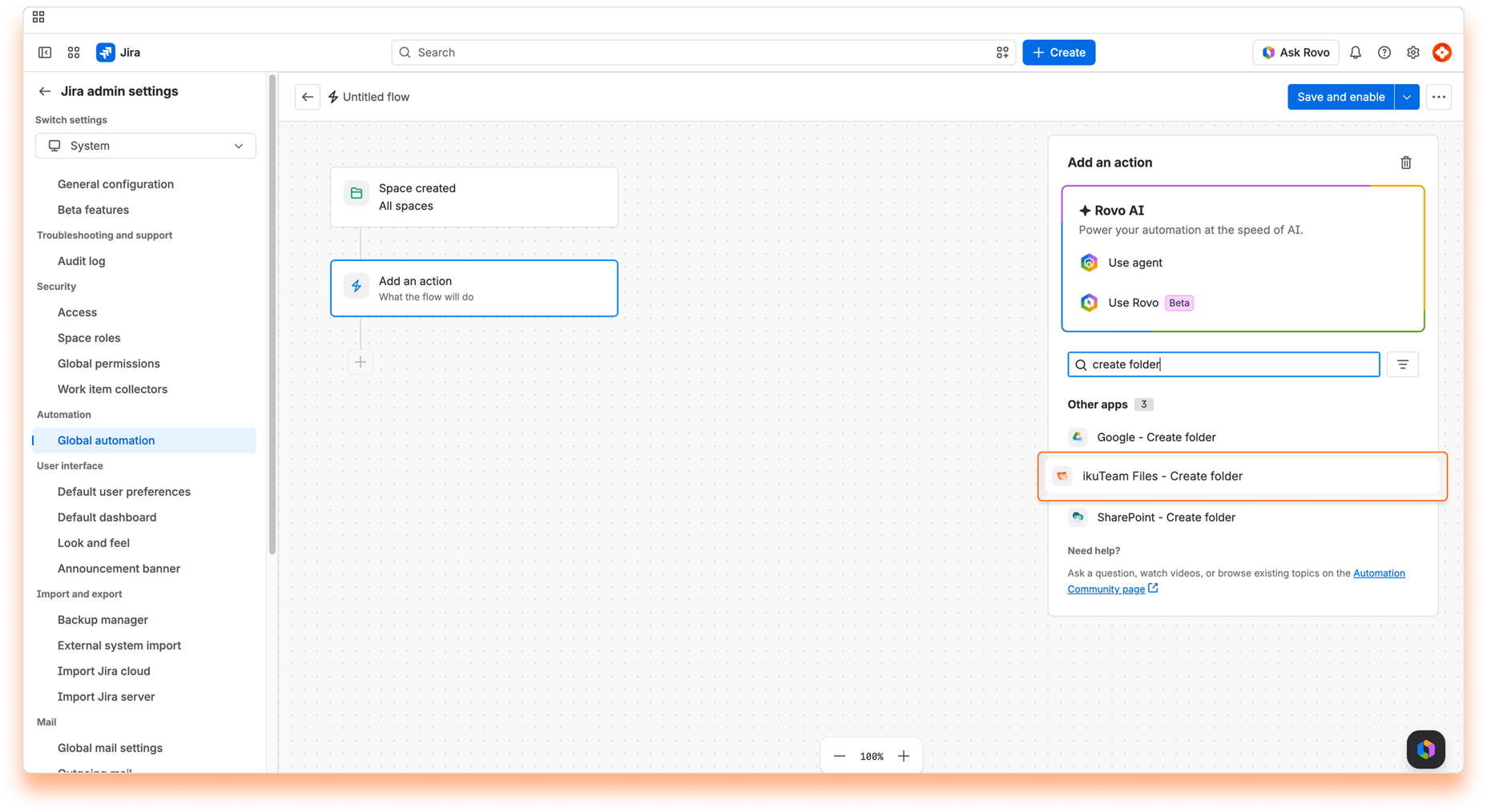Go to Global permissions
Screen dimensions: 1487x812
coord(109,364)
